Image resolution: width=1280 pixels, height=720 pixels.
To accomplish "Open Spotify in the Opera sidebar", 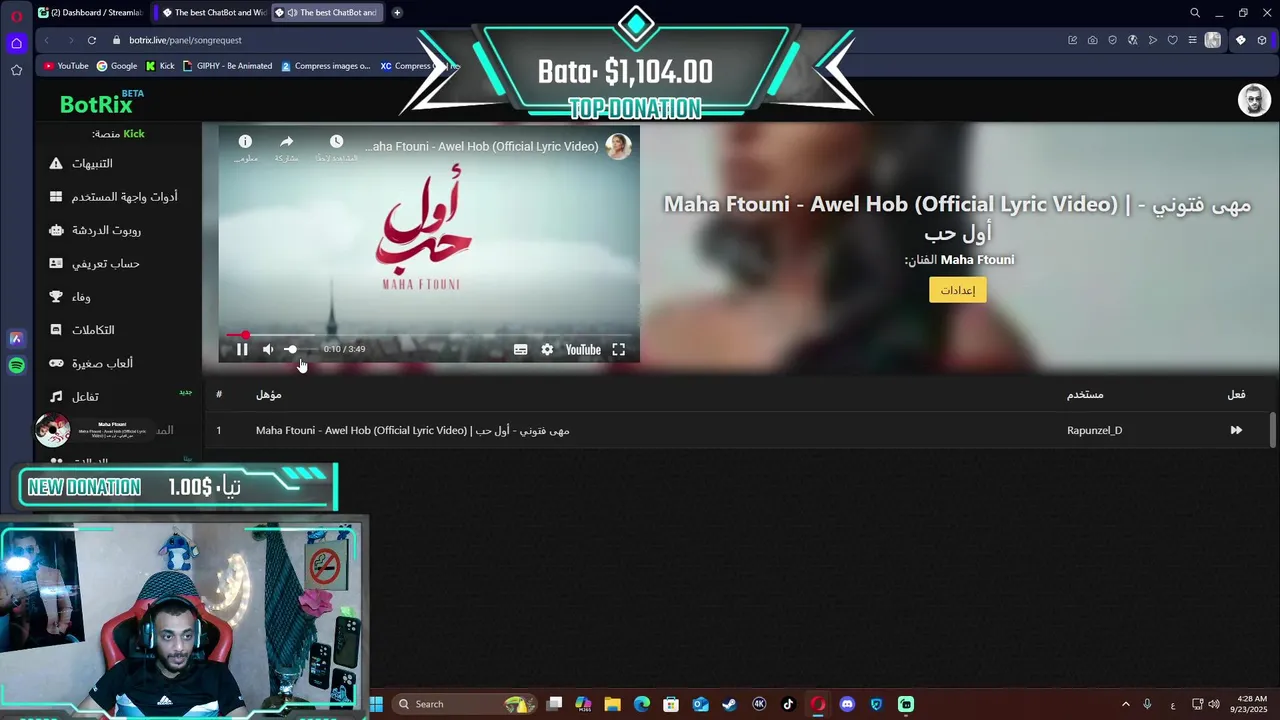I will coord(16,366).
